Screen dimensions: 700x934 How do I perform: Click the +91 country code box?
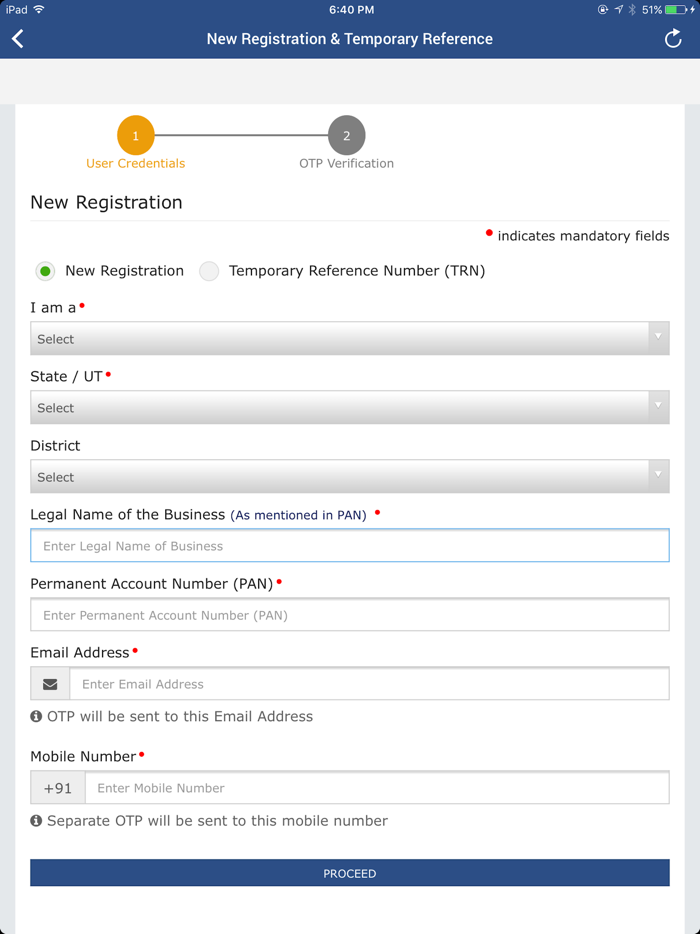57,787
